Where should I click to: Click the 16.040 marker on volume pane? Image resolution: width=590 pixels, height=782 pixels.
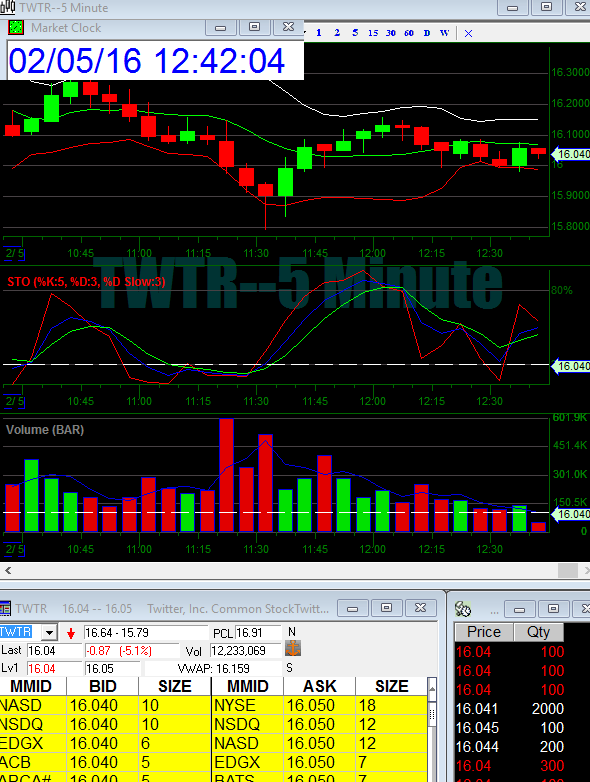pyautogui.click(x=572, y=514)
